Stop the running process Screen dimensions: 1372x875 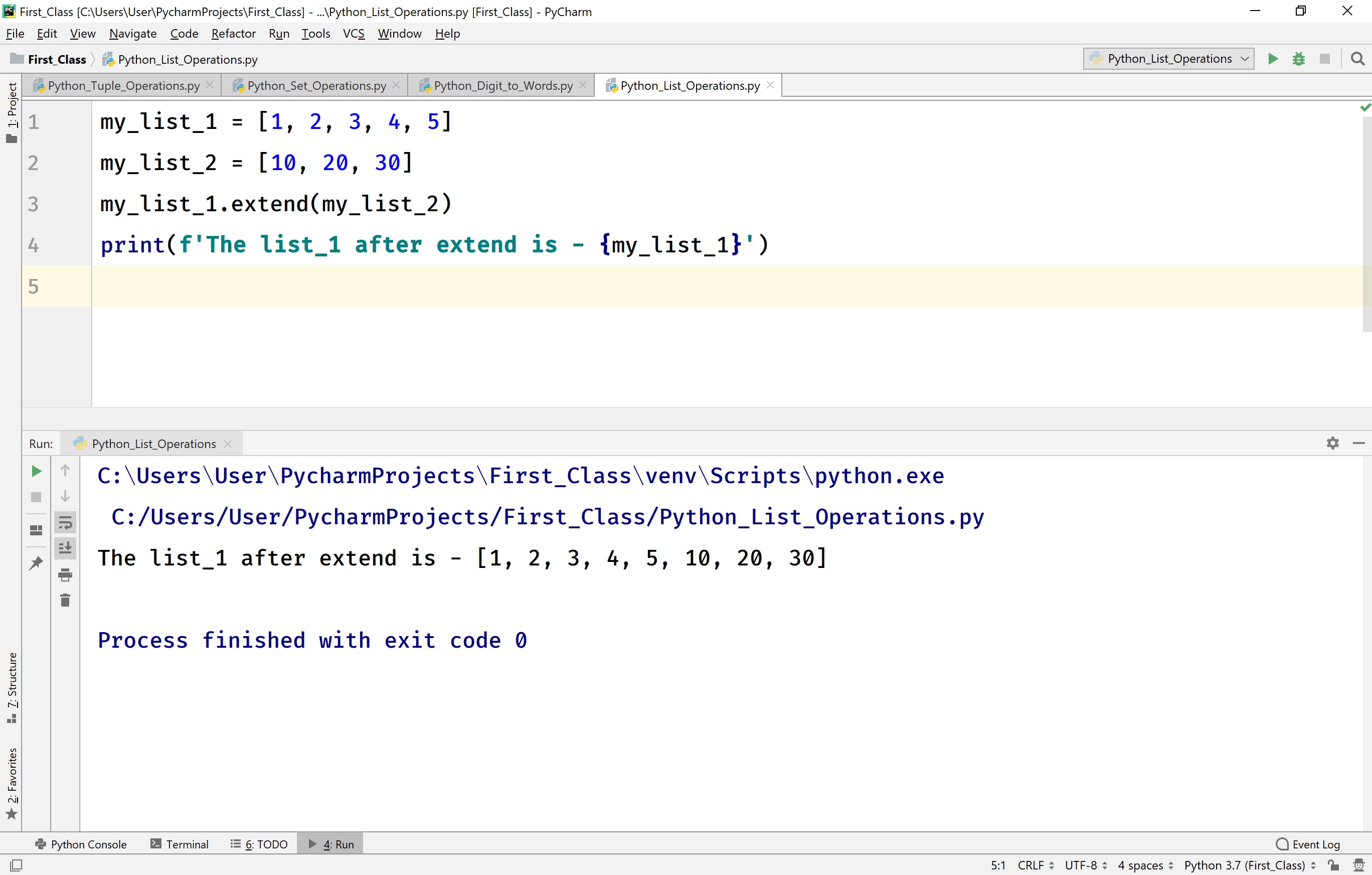[x=36, y=497]
